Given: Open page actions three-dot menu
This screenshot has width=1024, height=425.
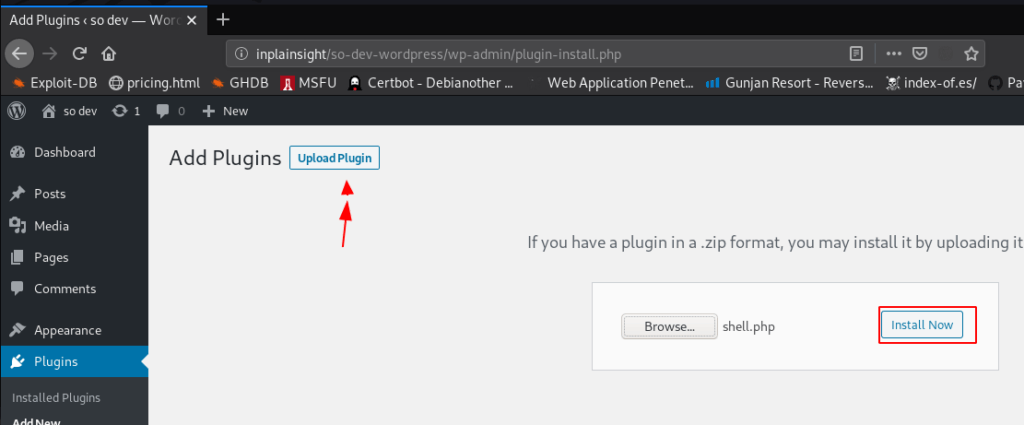Looking at the screenshot, I should click(894, 54).
